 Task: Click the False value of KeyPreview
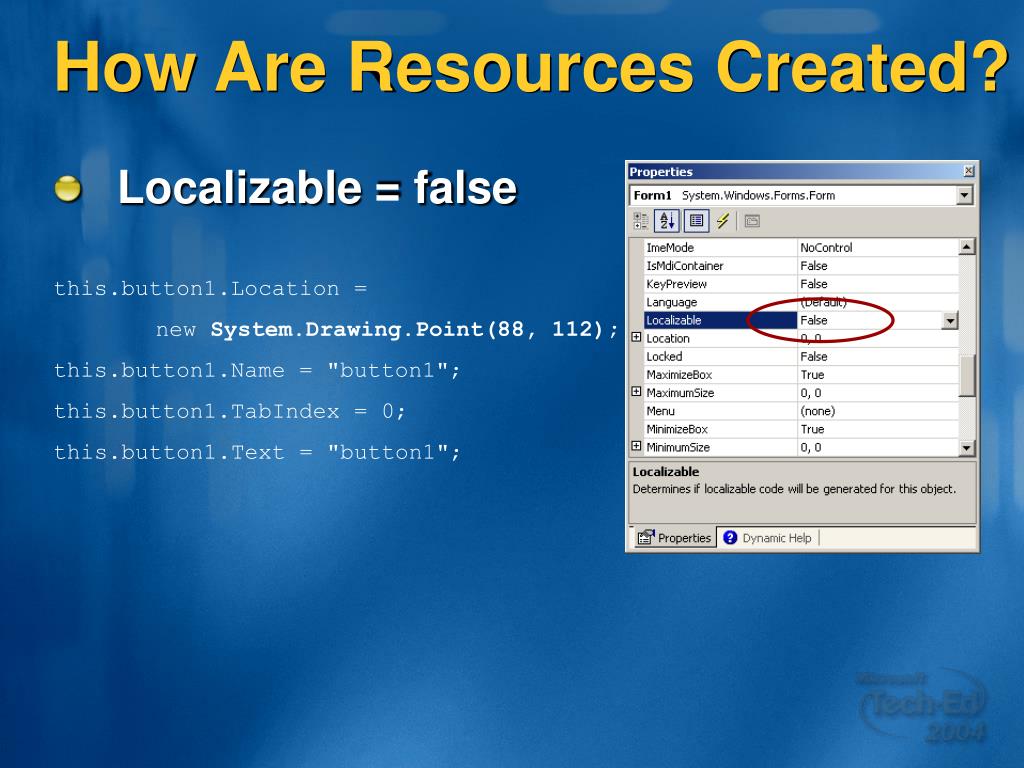tap(814, 284)
